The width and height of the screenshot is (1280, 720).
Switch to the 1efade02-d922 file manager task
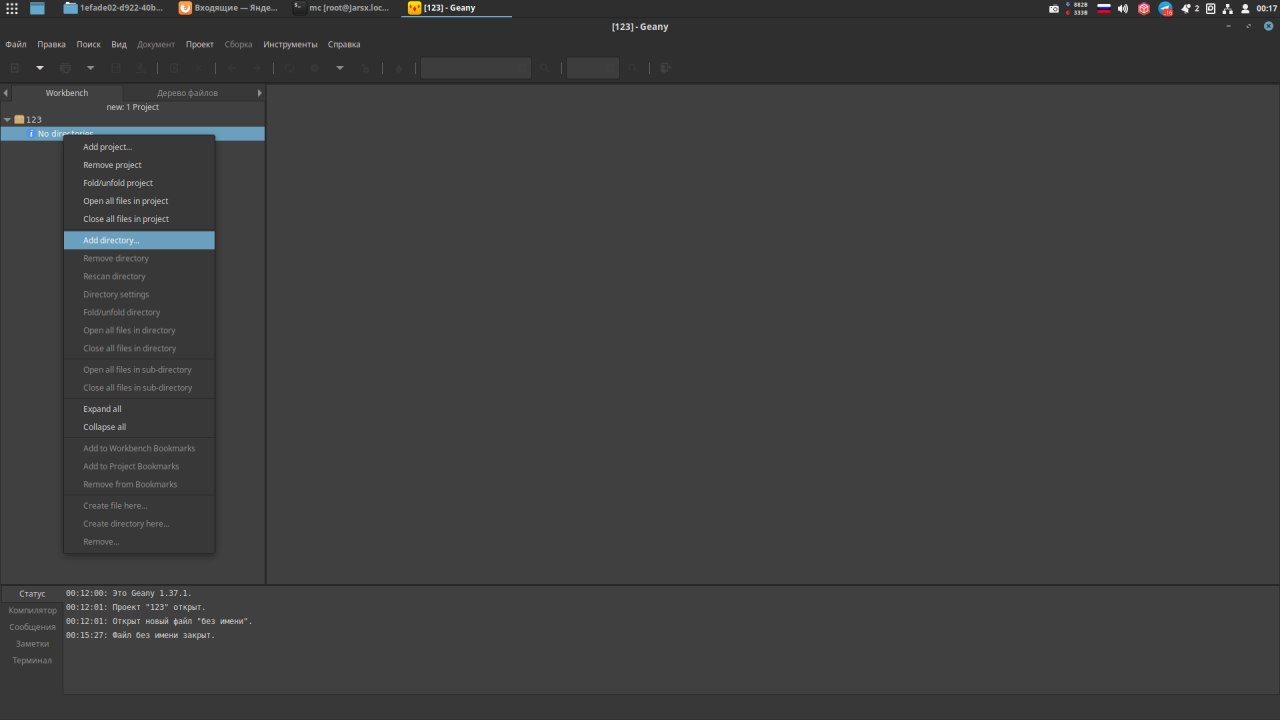[x=113, y=8]
